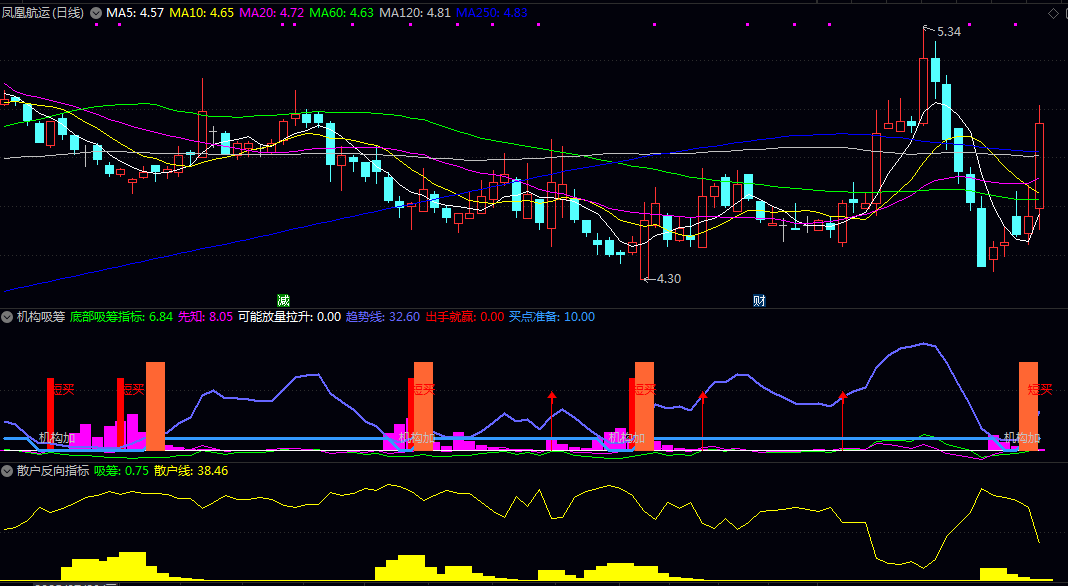Select the MA20: 4.72 legend value
This screenshot has height=586, width=1068.
point(272,13)
